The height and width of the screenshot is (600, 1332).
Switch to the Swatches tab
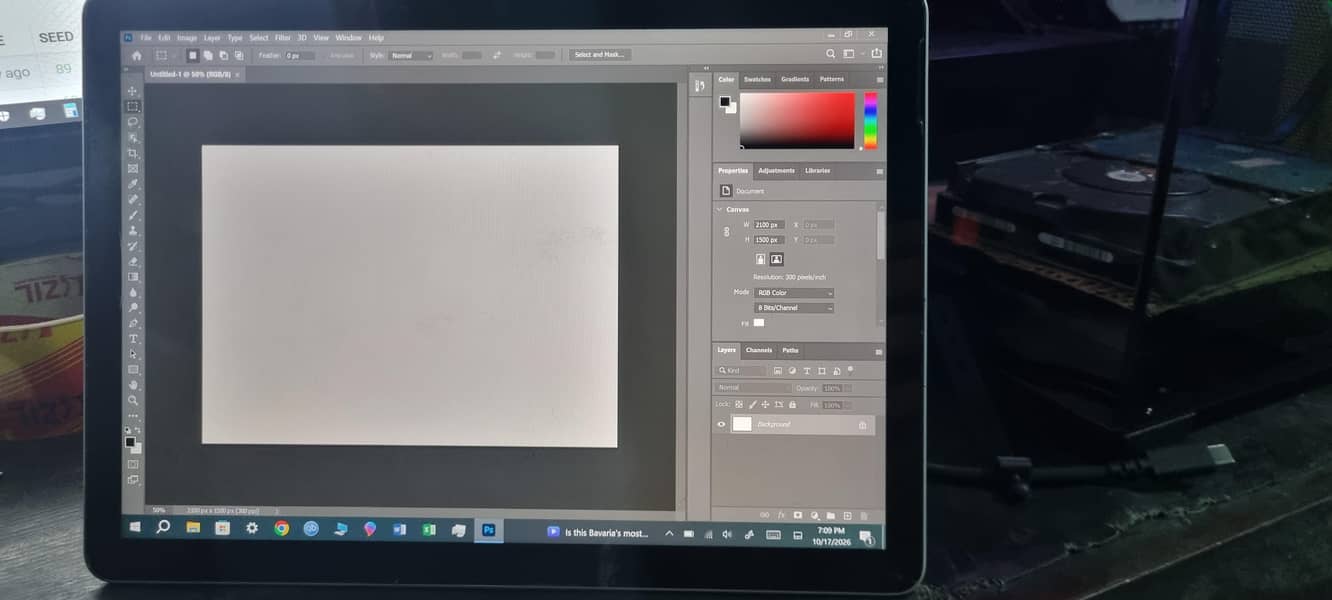[x=757, y=79]
